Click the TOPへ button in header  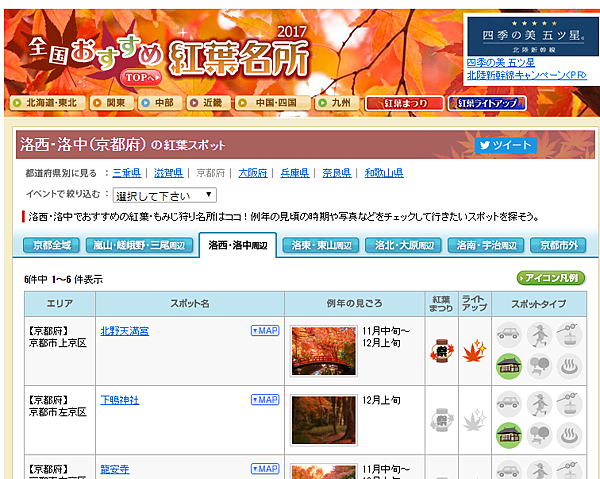(141, 77)
